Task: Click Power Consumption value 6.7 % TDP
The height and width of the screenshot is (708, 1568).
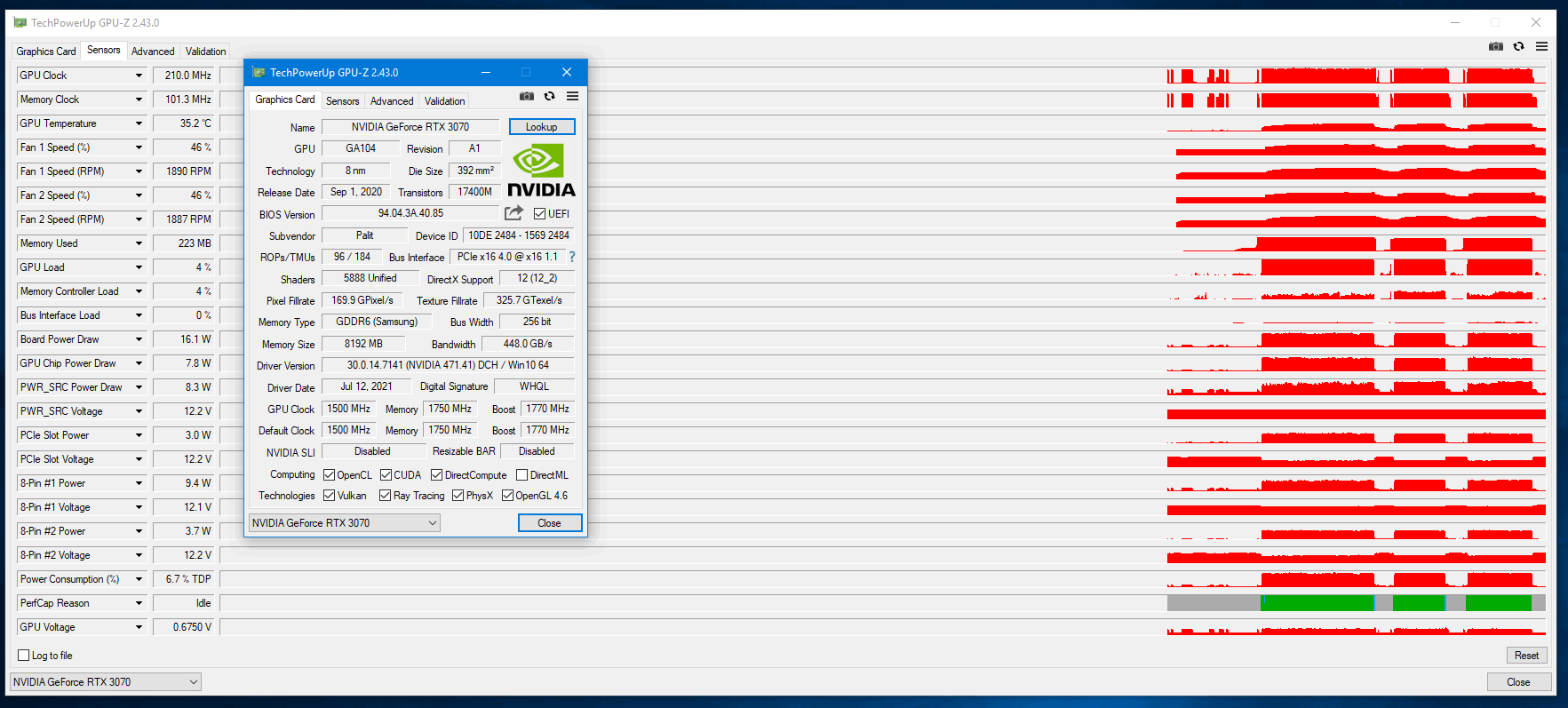Action: [184, 579]
